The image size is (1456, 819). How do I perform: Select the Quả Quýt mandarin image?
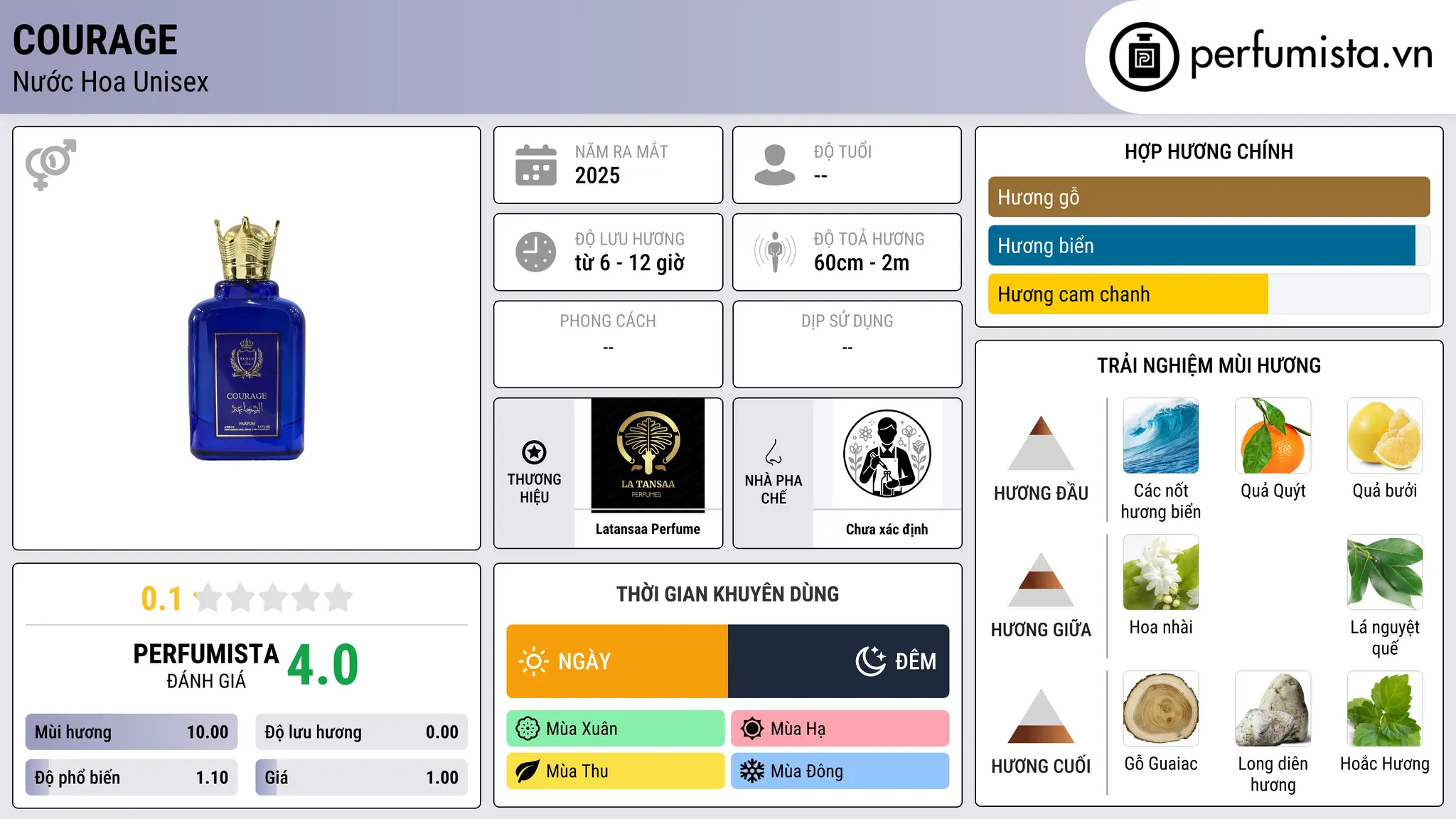click(1273, 436)
